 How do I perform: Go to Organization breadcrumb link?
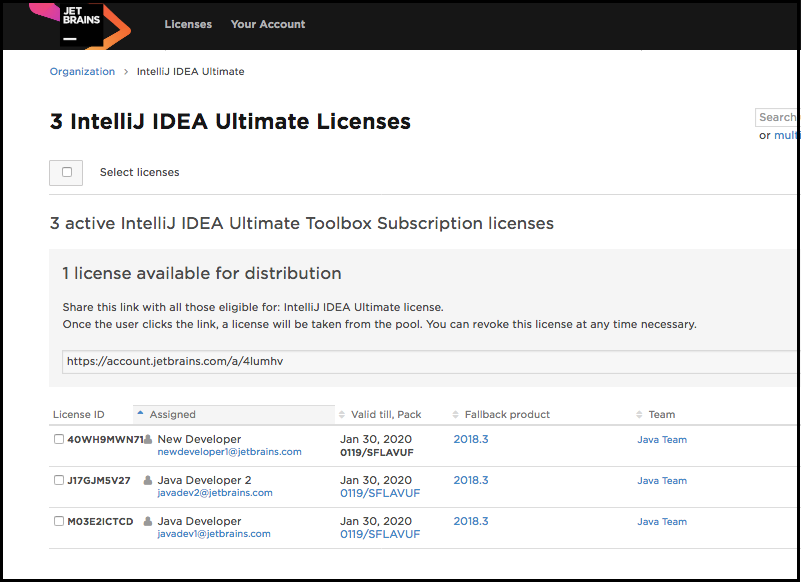pos(82,71)
